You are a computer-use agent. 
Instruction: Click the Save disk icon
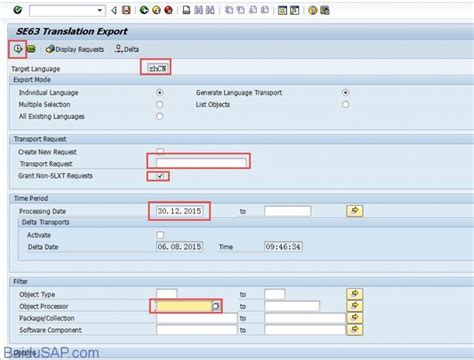point(126,10)
